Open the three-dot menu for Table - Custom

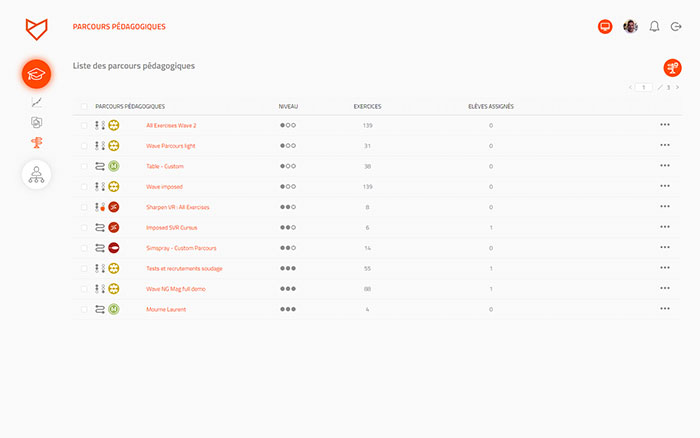coord(665,166)
